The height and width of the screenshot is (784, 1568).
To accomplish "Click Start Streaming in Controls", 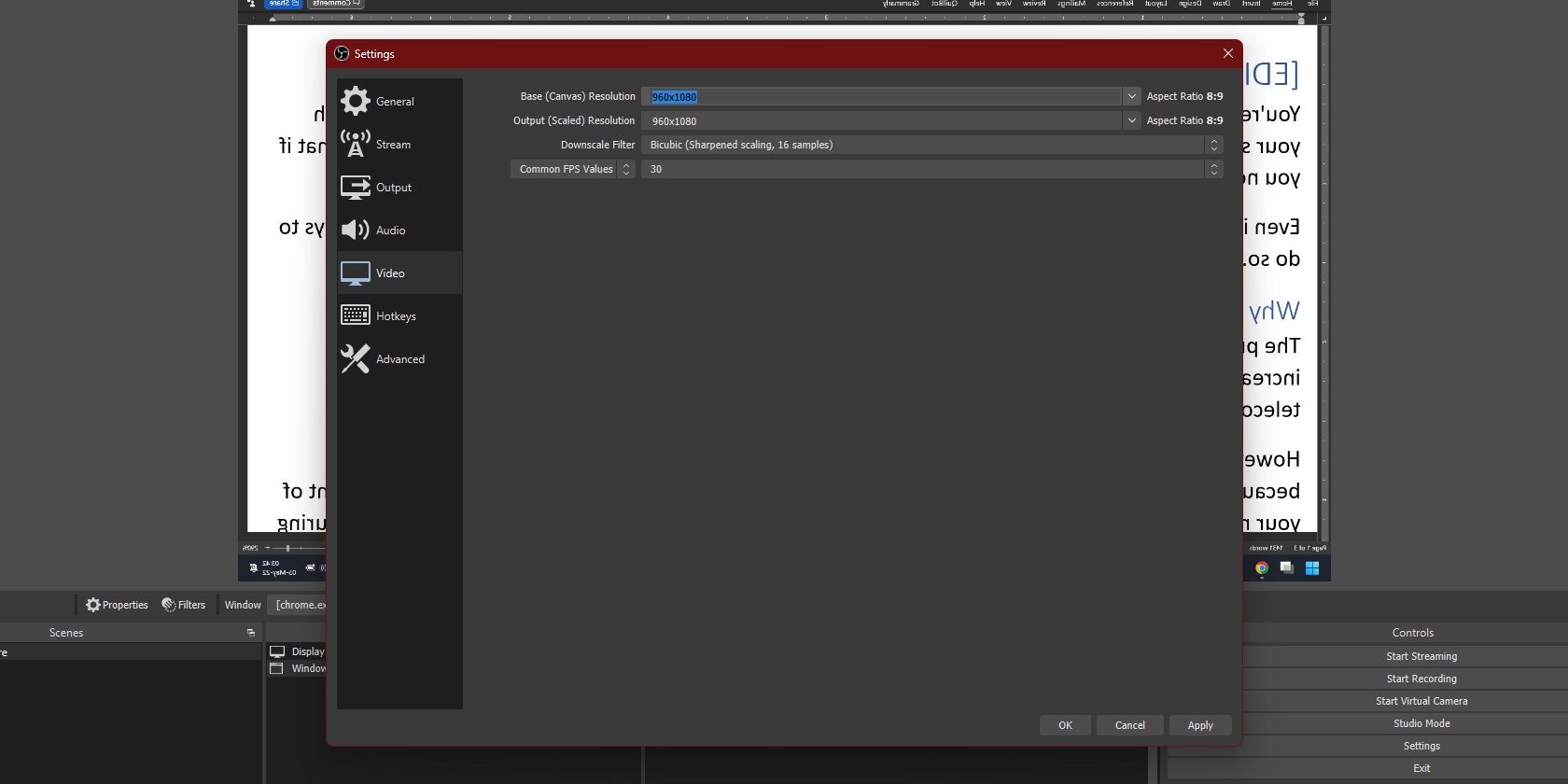I will (1421, 656).
